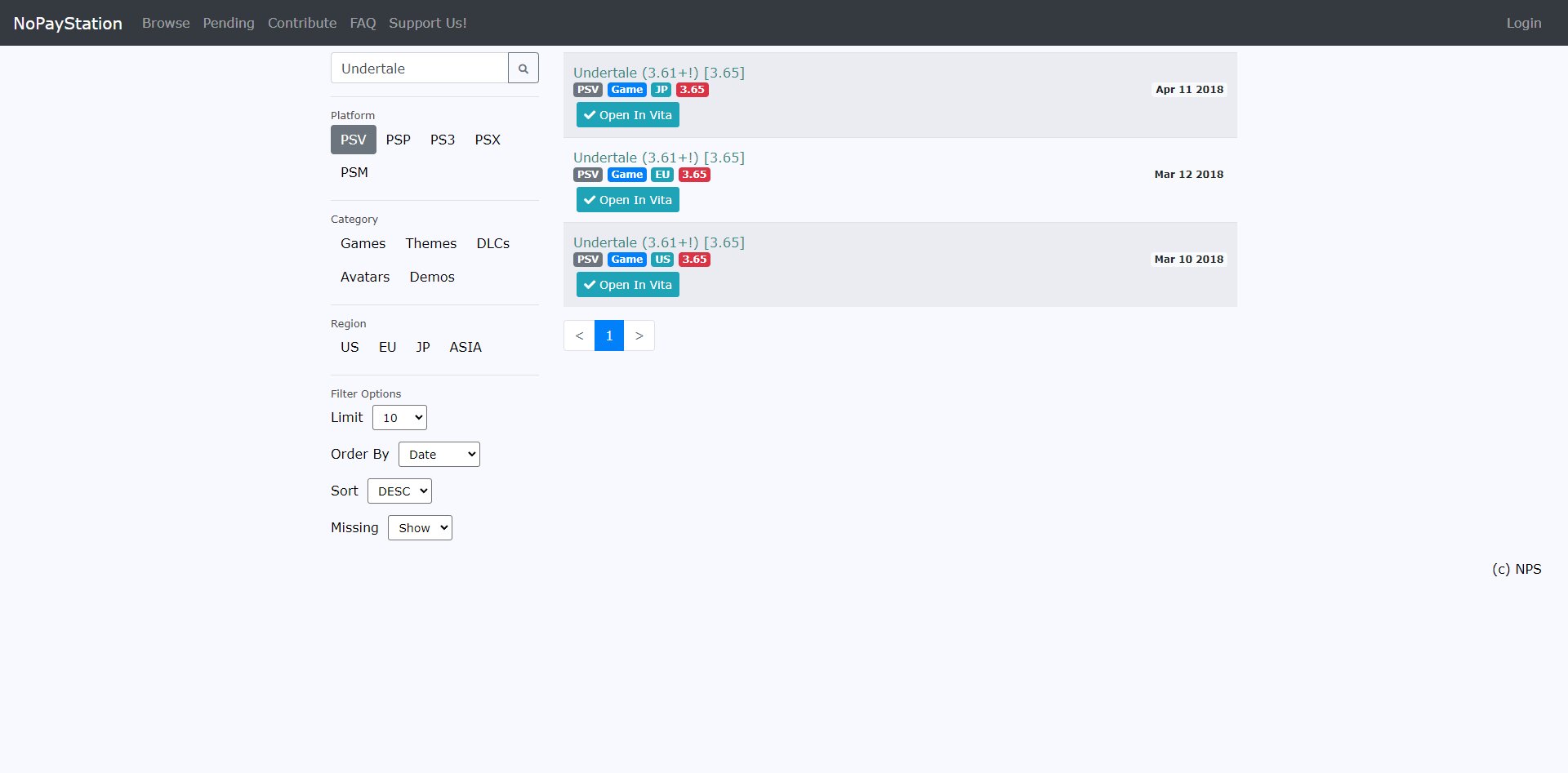
Task: Click Open In Vita for JP release
Action: [628, 115]
